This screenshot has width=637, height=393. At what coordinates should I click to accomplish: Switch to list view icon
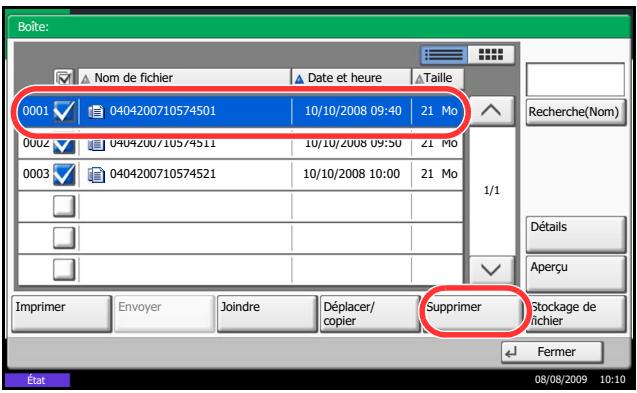tap(444, 54)
